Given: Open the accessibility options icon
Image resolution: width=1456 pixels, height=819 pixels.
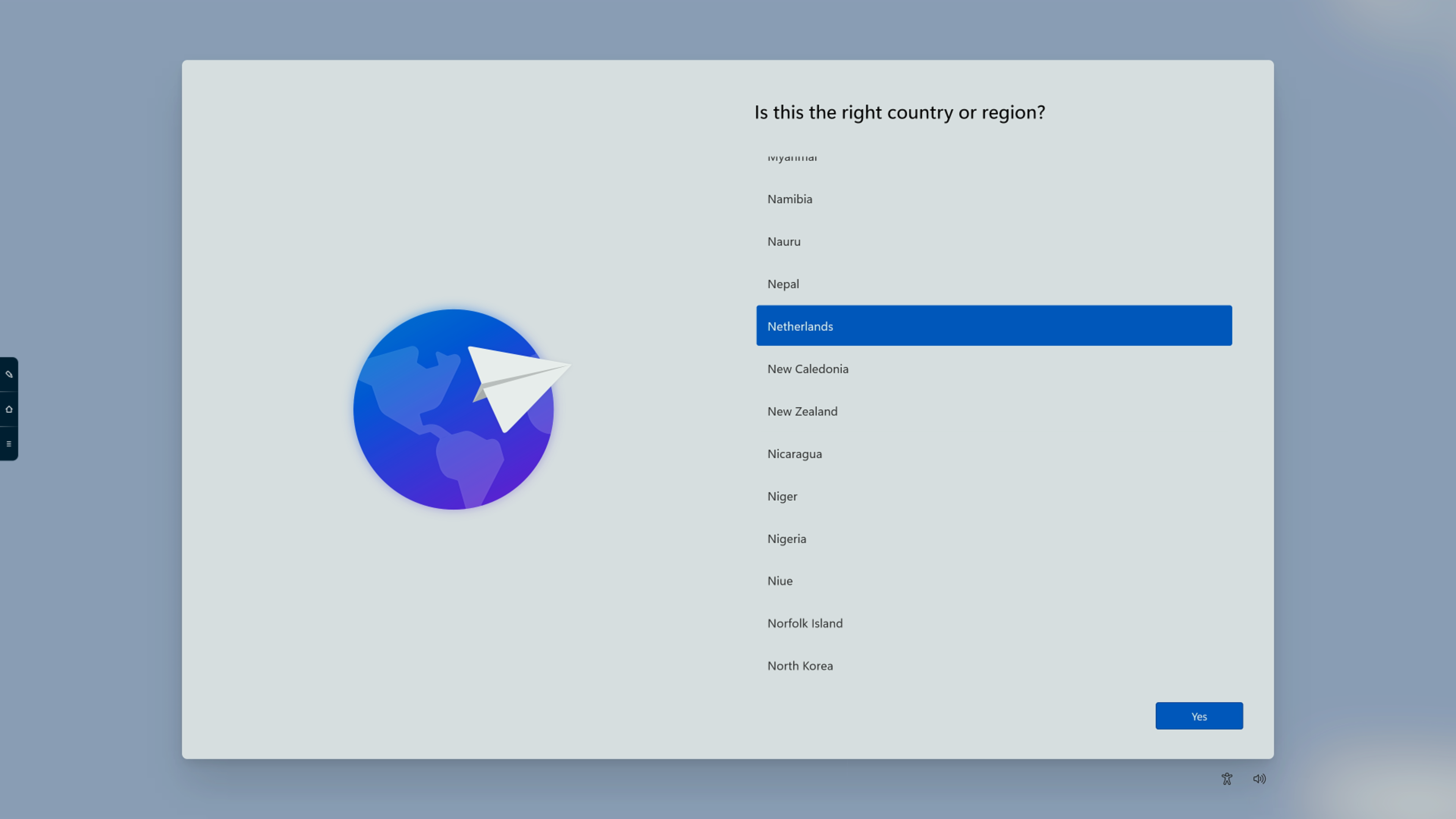Looking at the screenshot, I should tap(1227, 779).
